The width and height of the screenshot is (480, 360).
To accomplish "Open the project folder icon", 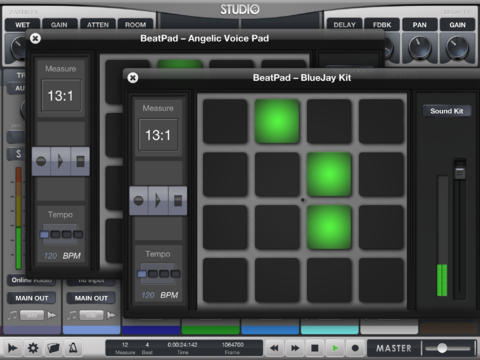I will [53, 348].
